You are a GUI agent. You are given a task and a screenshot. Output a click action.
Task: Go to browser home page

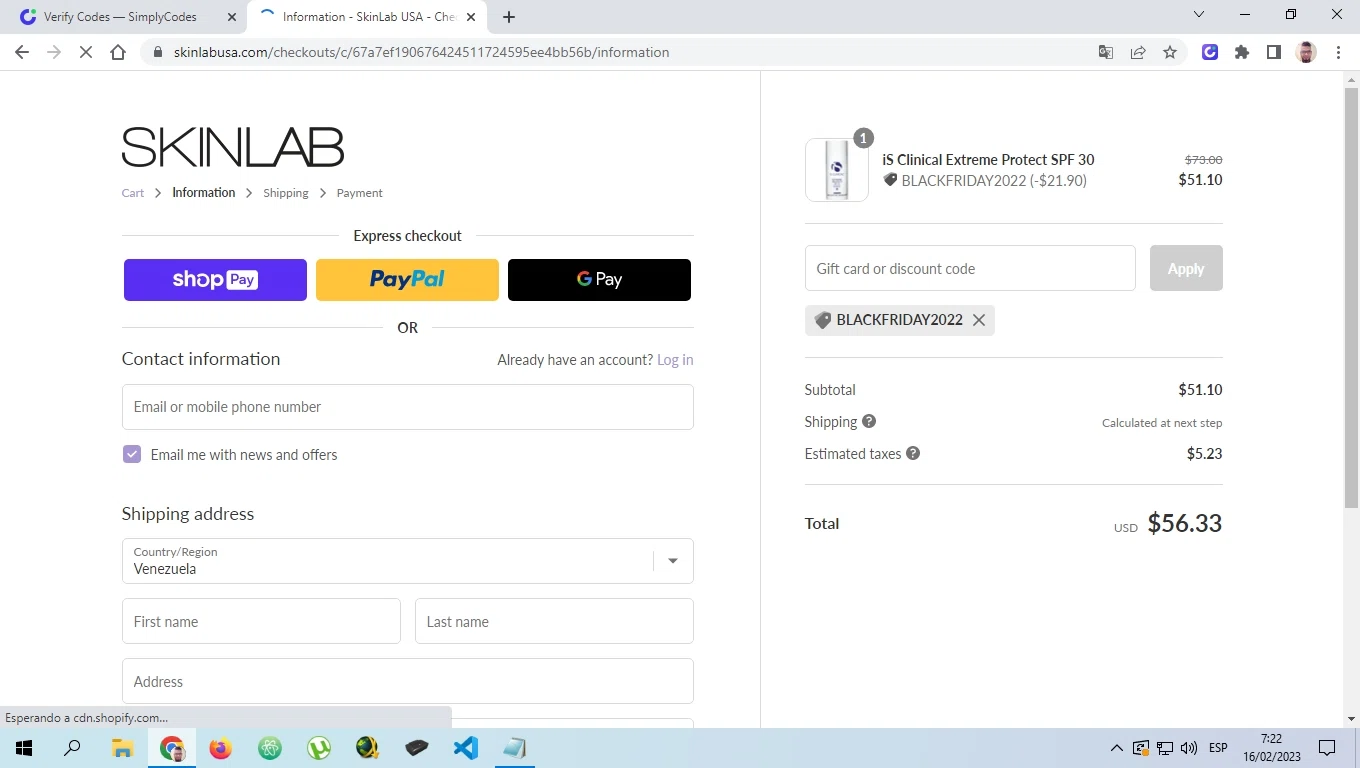coord(118,52)
